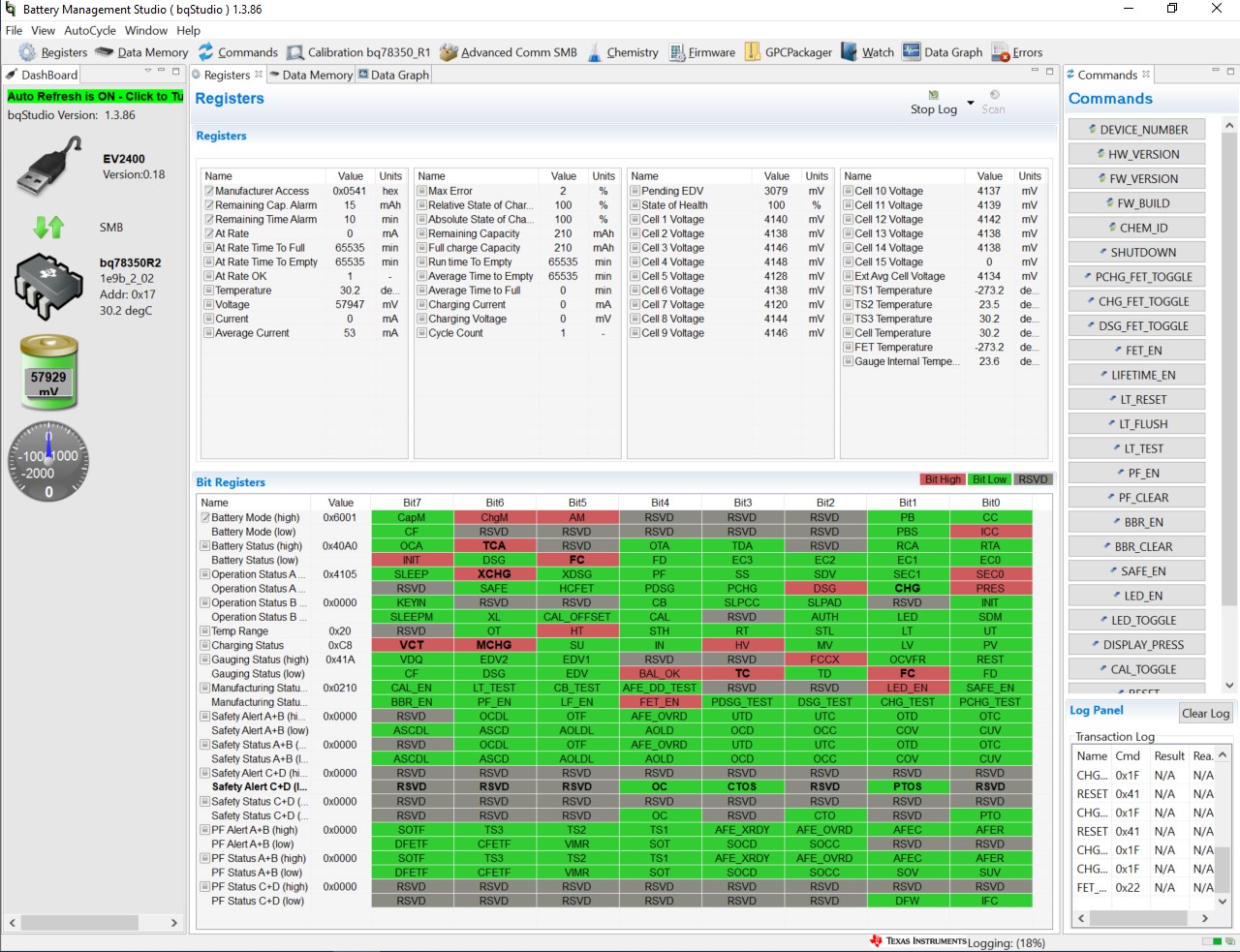Select the FET_... 0x22 transaction log row
Image resolution: width=1240 pixels, height=952 pixels.
1143,887
